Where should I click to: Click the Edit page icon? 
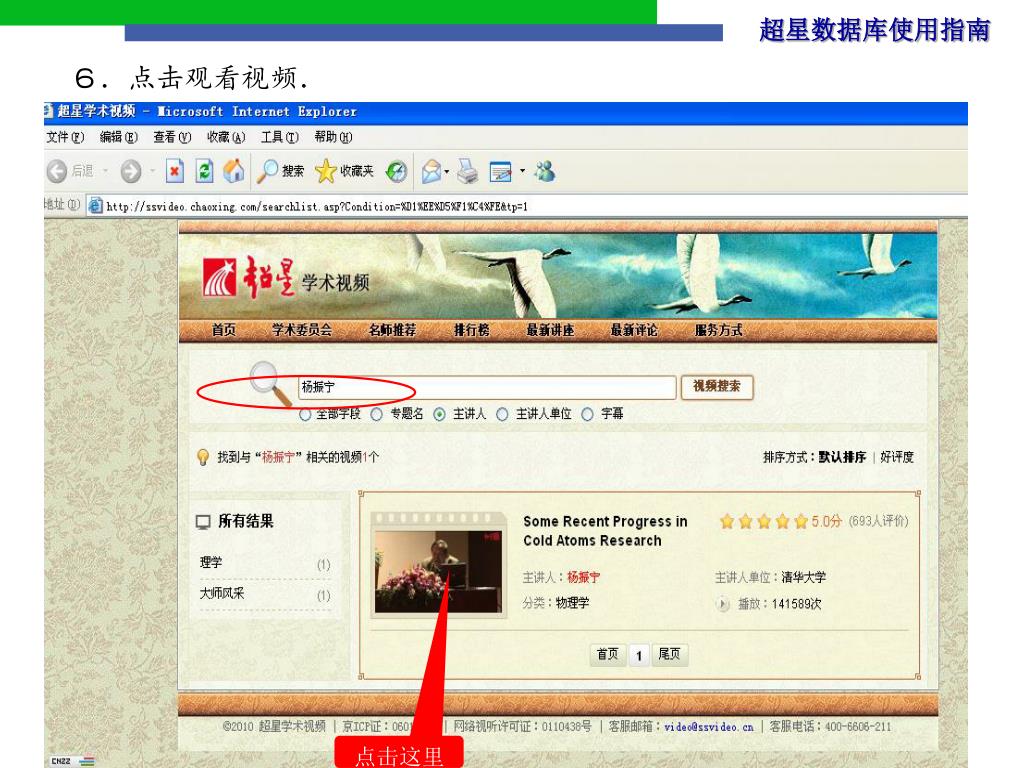click(501, 171)
